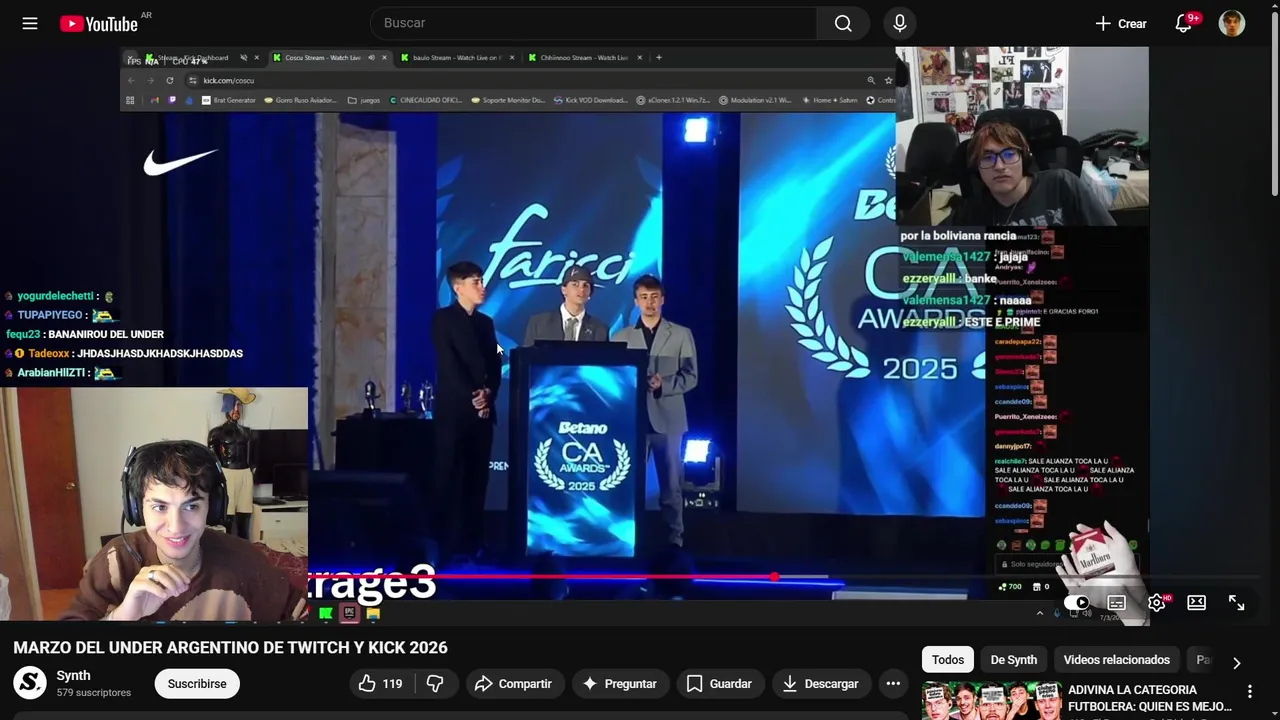The image size is (1280, 720).
Task: Toggle subtitles with the captions icon
Action: 1117,603
